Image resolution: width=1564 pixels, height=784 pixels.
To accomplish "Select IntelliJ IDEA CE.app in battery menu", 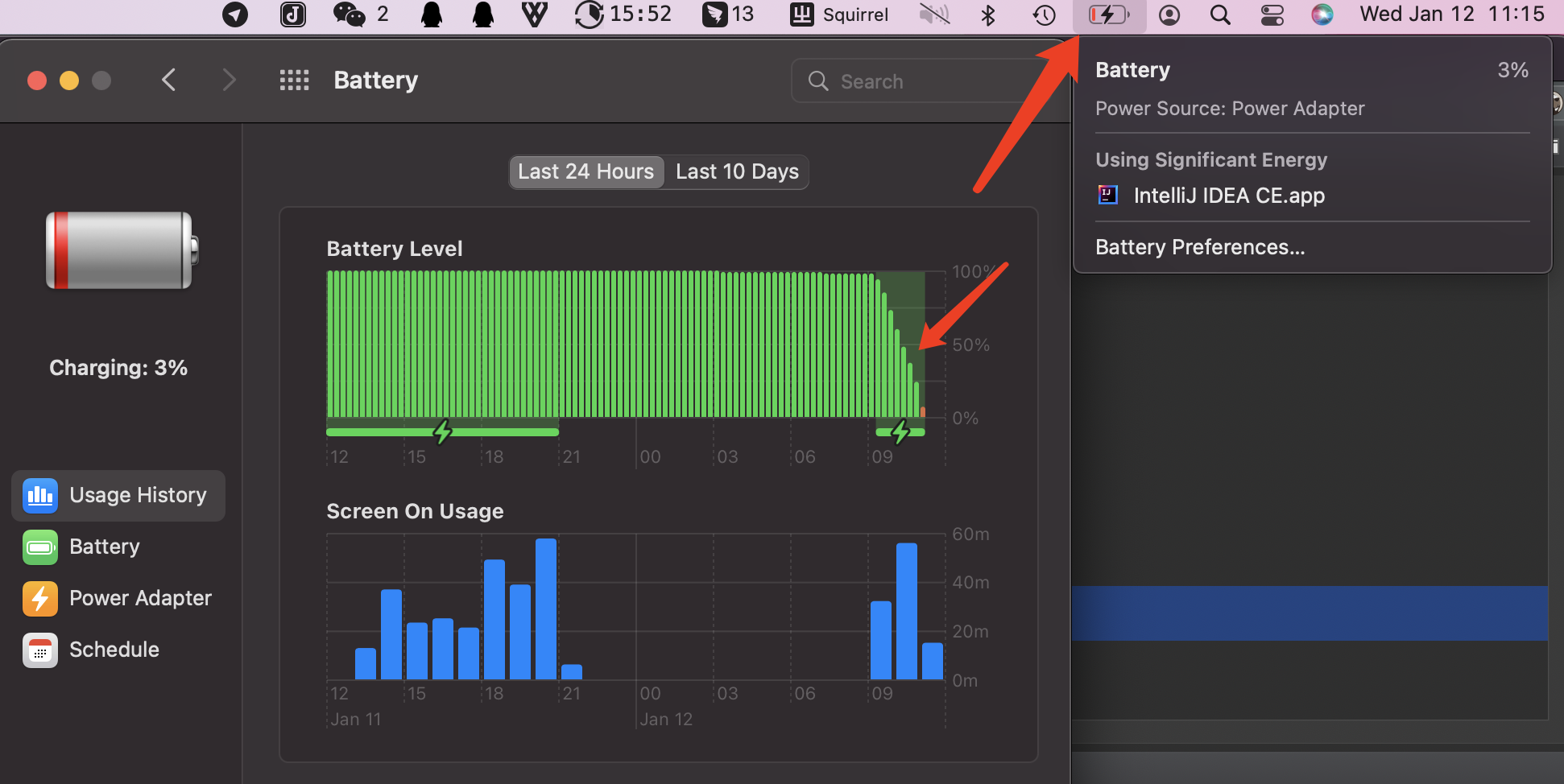I will pos(1313,196).
